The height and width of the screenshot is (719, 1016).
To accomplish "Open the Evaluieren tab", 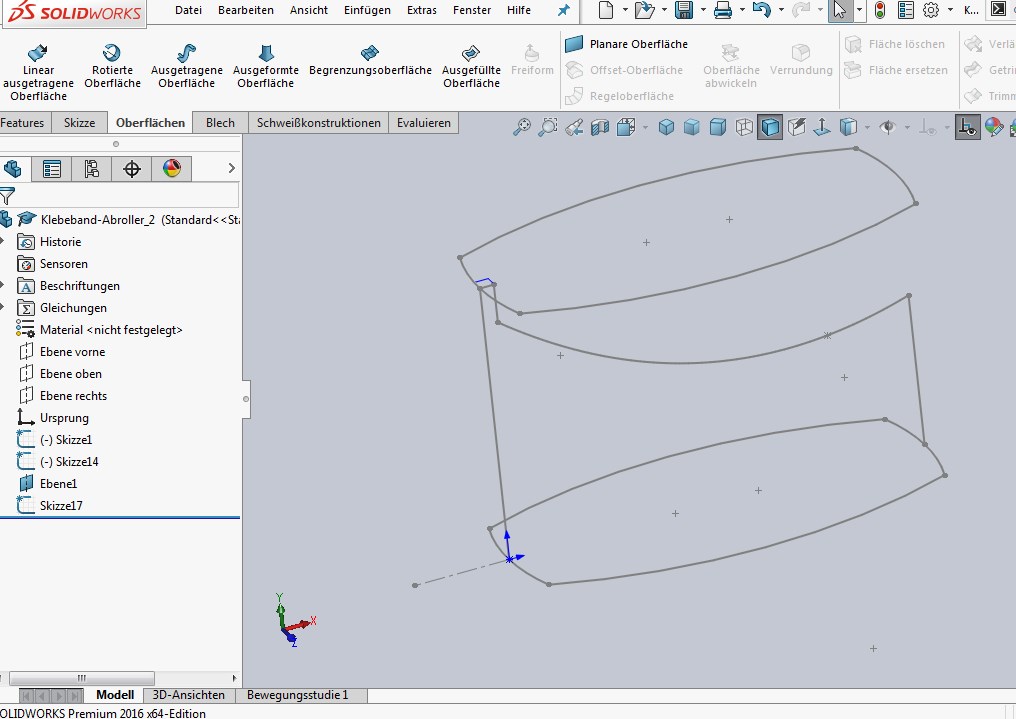I will pyautogui.click(x=424, y=122).
